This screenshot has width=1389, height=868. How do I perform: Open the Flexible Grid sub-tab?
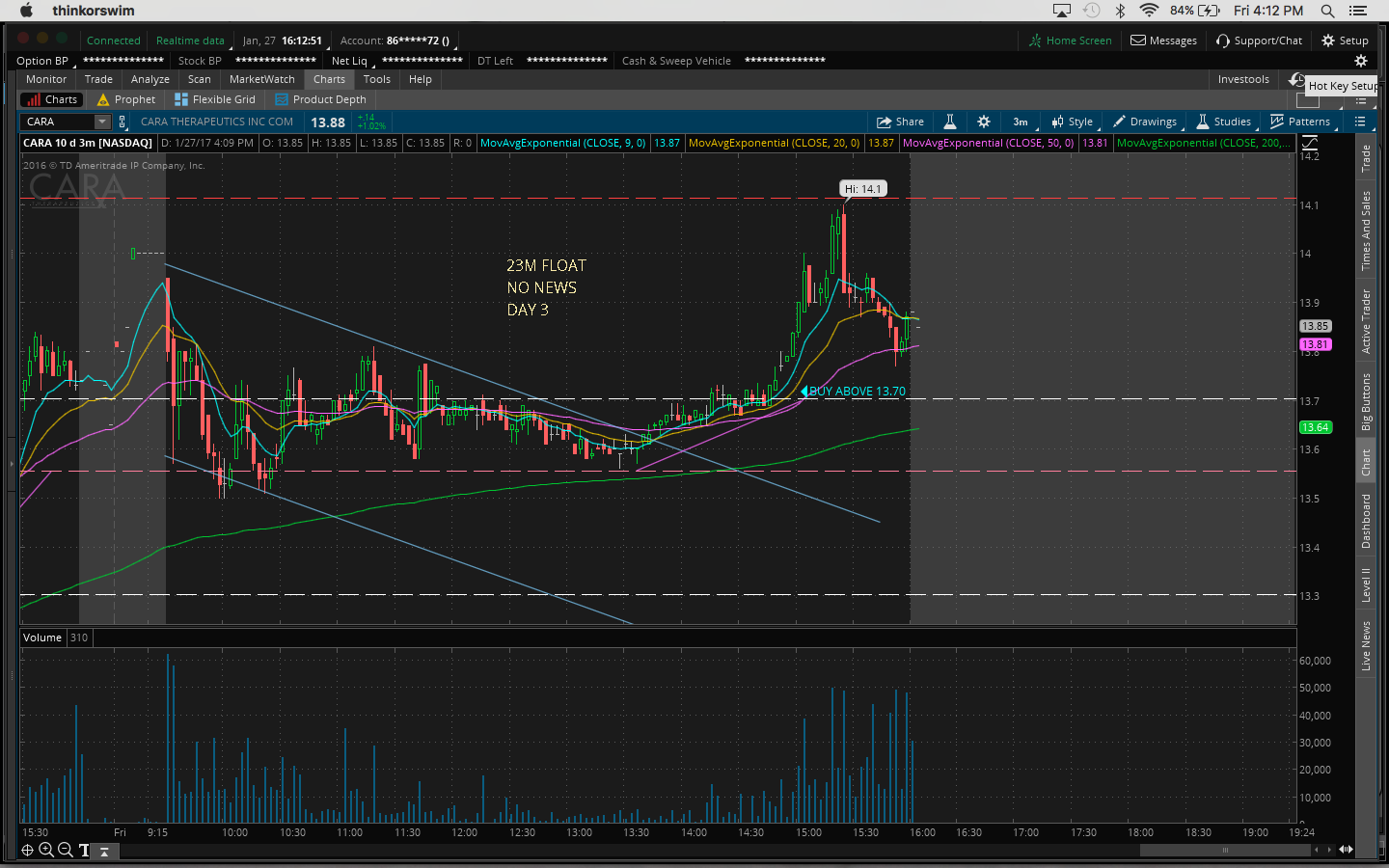(x=215, y=99)
